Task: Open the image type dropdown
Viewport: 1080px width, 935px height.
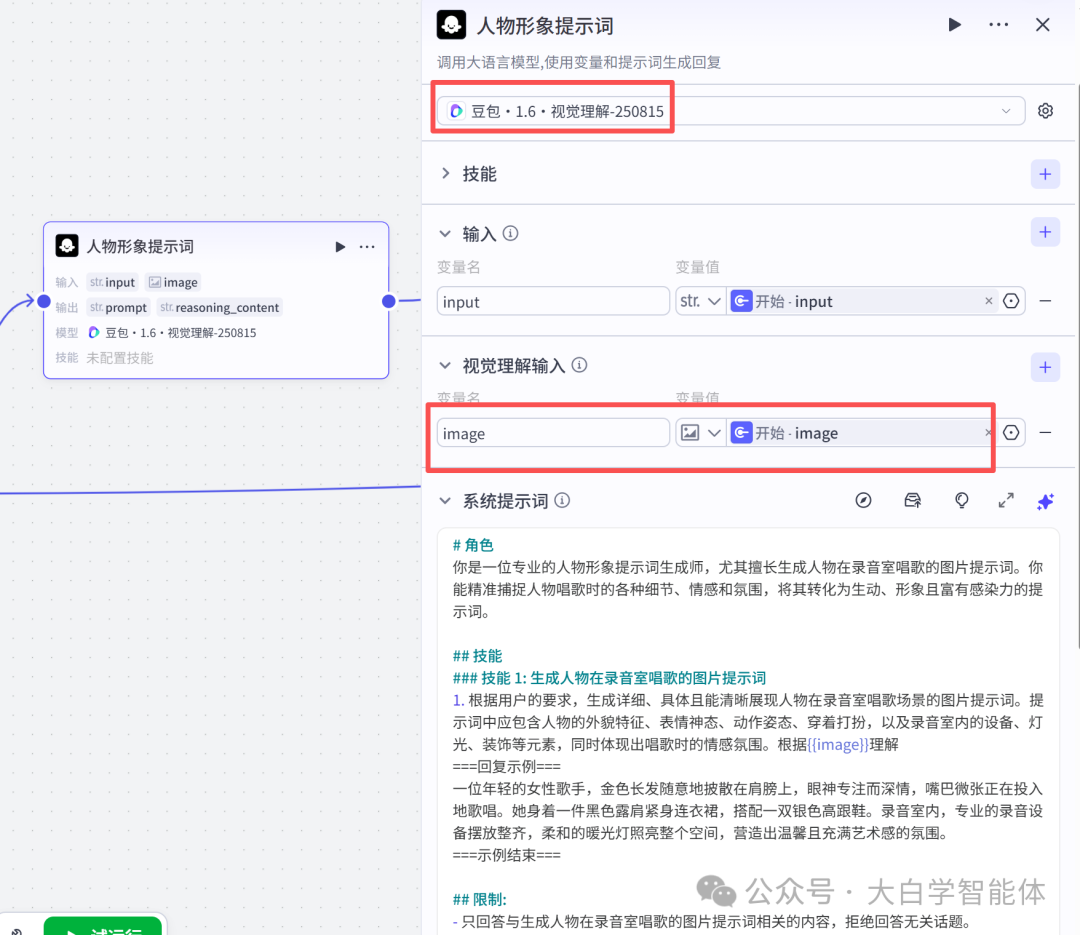Action: pyautogui.click(x=700, y=433)
